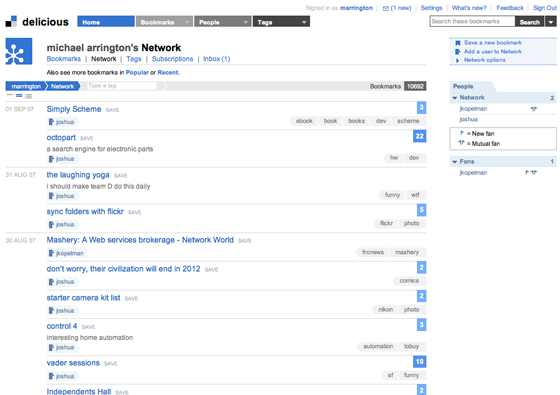Open the Bookmarks menu dropdown arrow

tap(187, 22)
